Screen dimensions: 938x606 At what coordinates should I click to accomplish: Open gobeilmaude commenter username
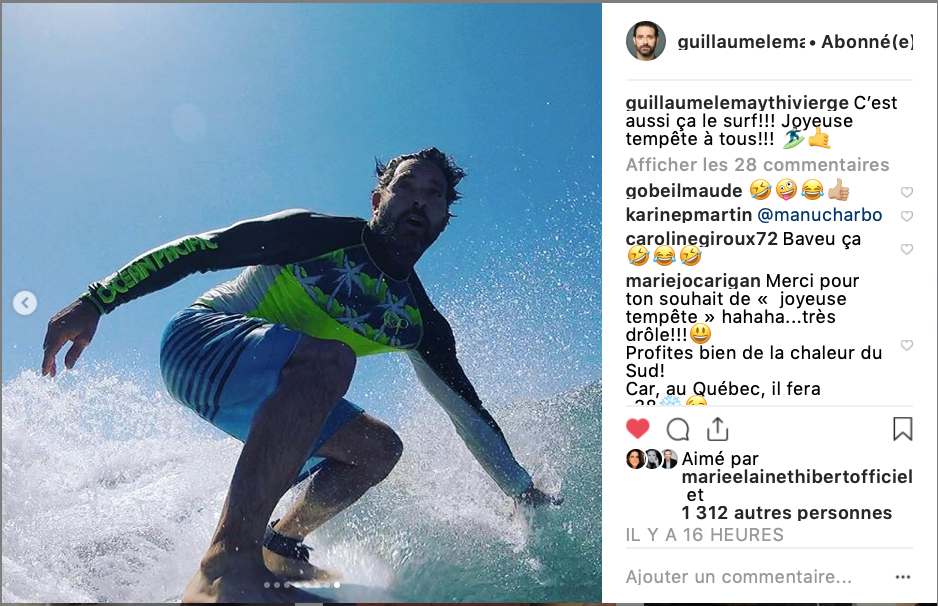(x=684, y=191)
